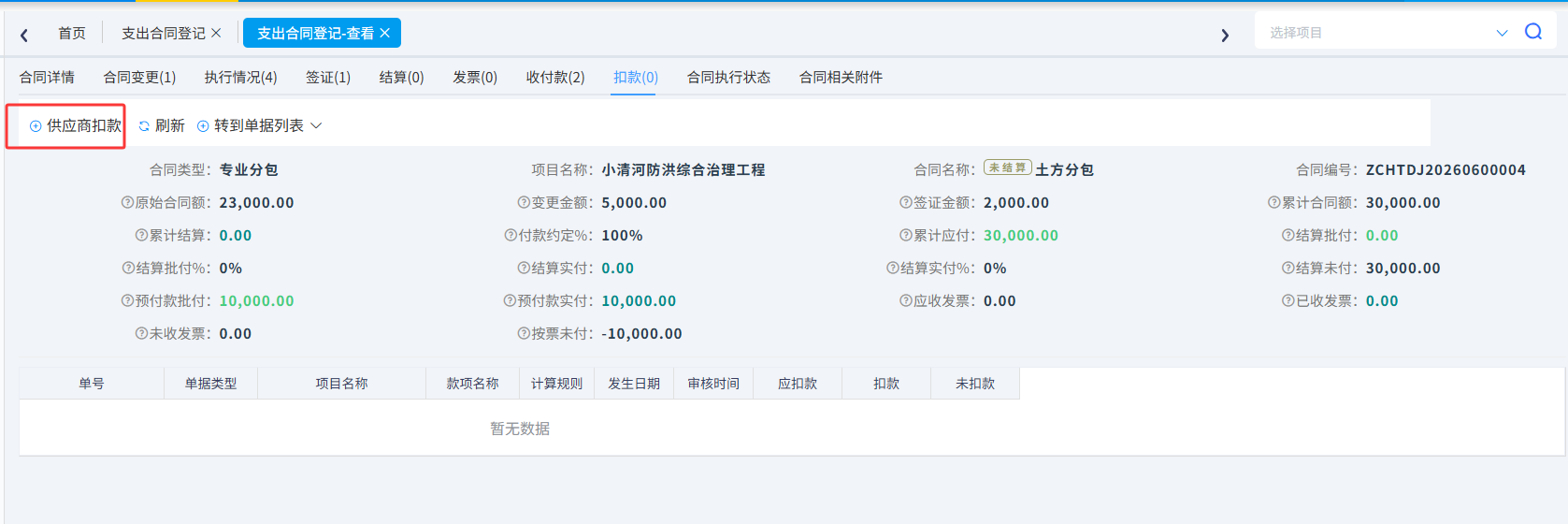Open the 签证(1) tab
Viewport: 1568px width, 524px height.
point(328,77)
